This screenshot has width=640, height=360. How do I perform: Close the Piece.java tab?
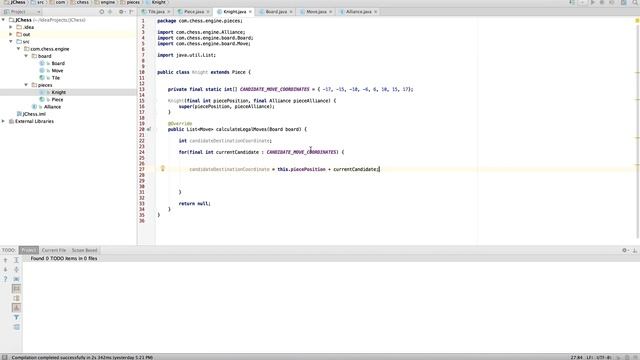(x=208, y=12)
